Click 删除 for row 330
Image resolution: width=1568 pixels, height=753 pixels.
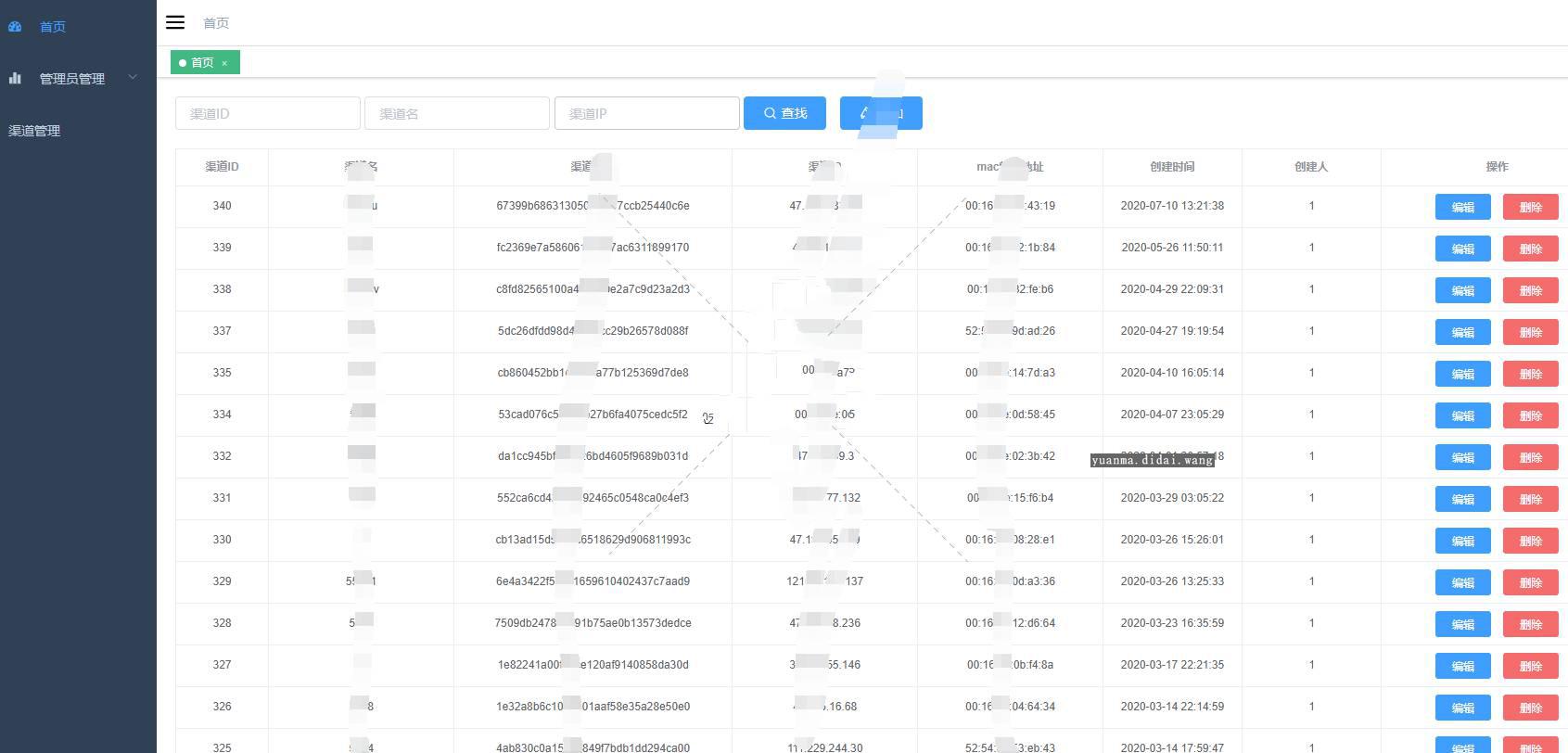click(x=1531, y=541)
